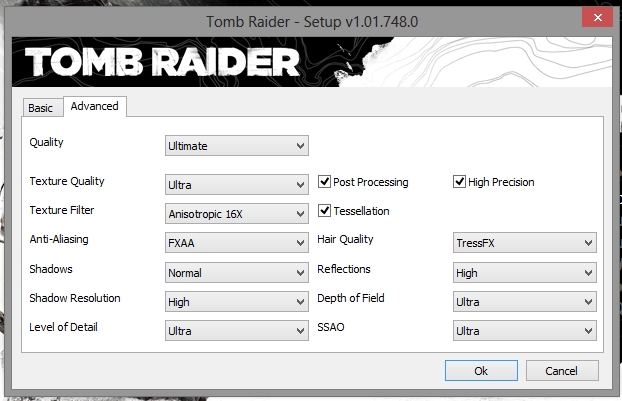Image resolution: width=622 pixels, height=401 pixels.
Task: Click the SSAO label text
Action: 331,327
